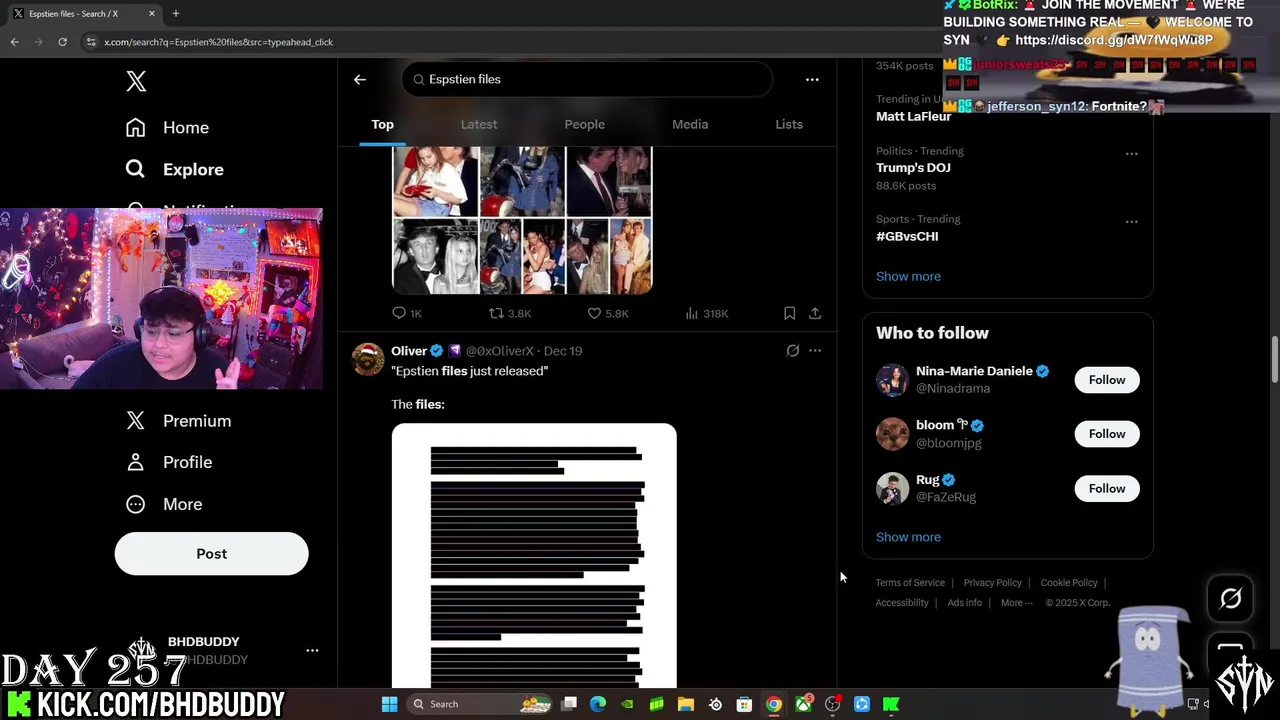Open Premium in sidebar
The height and width of the screenshot is (720, 1280).
(178, 421)
